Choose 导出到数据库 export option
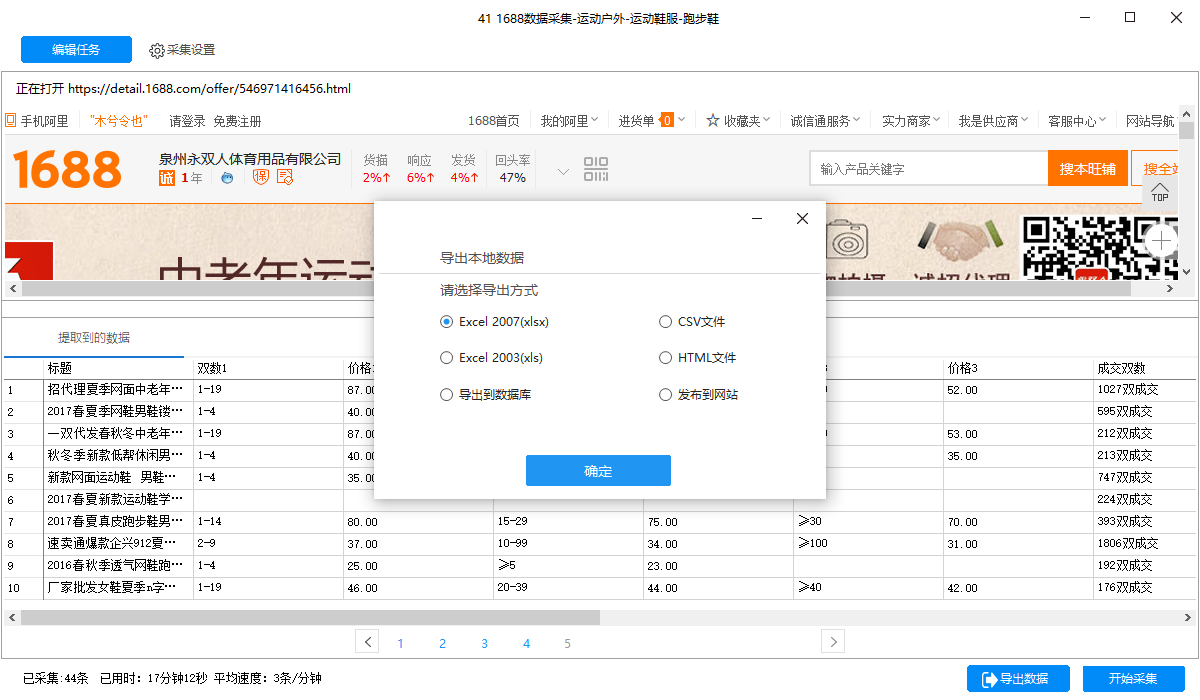 486,395
